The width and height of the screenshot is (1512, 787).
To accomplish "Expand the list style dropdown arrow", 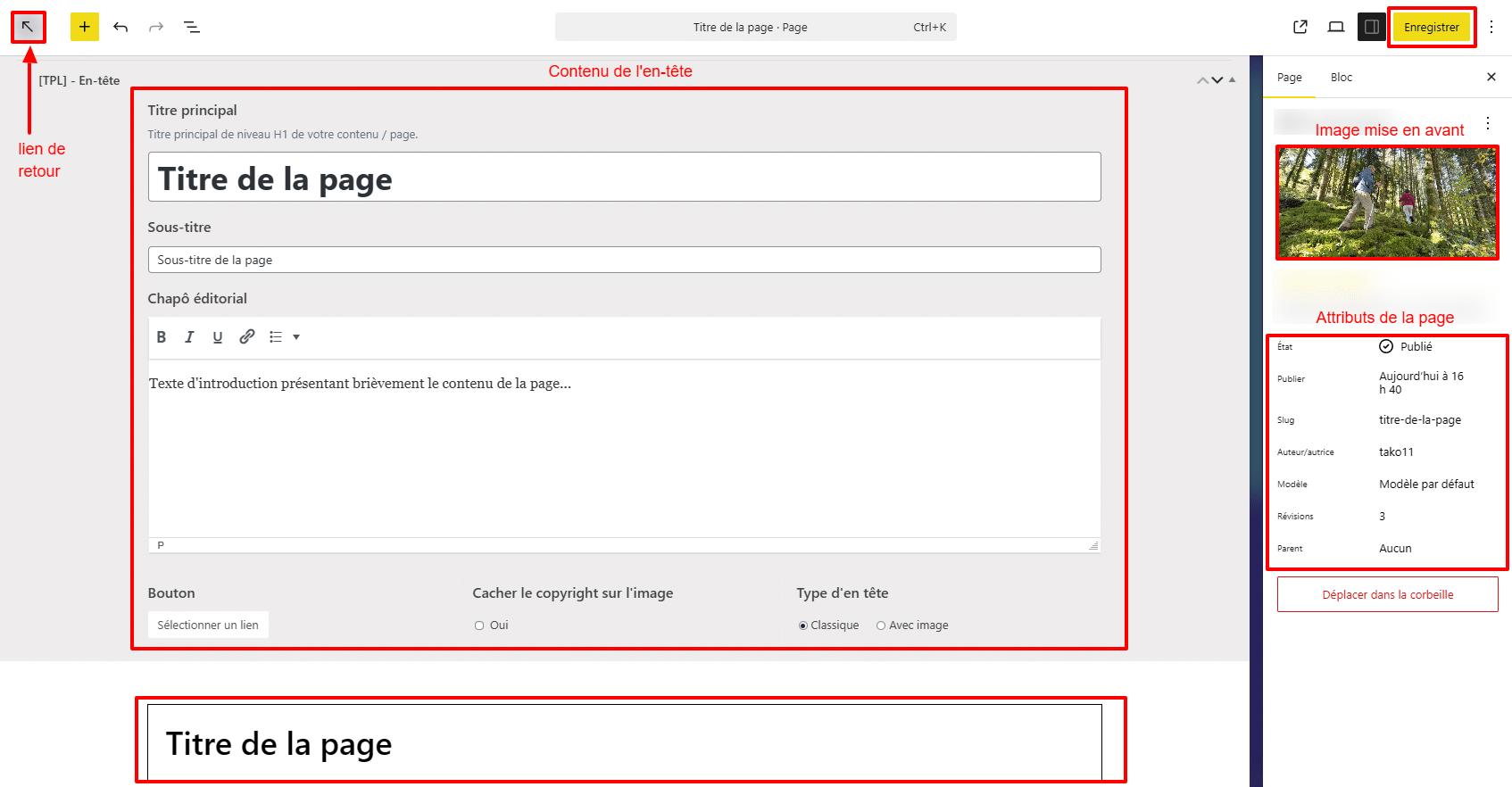I will (296, 337).
